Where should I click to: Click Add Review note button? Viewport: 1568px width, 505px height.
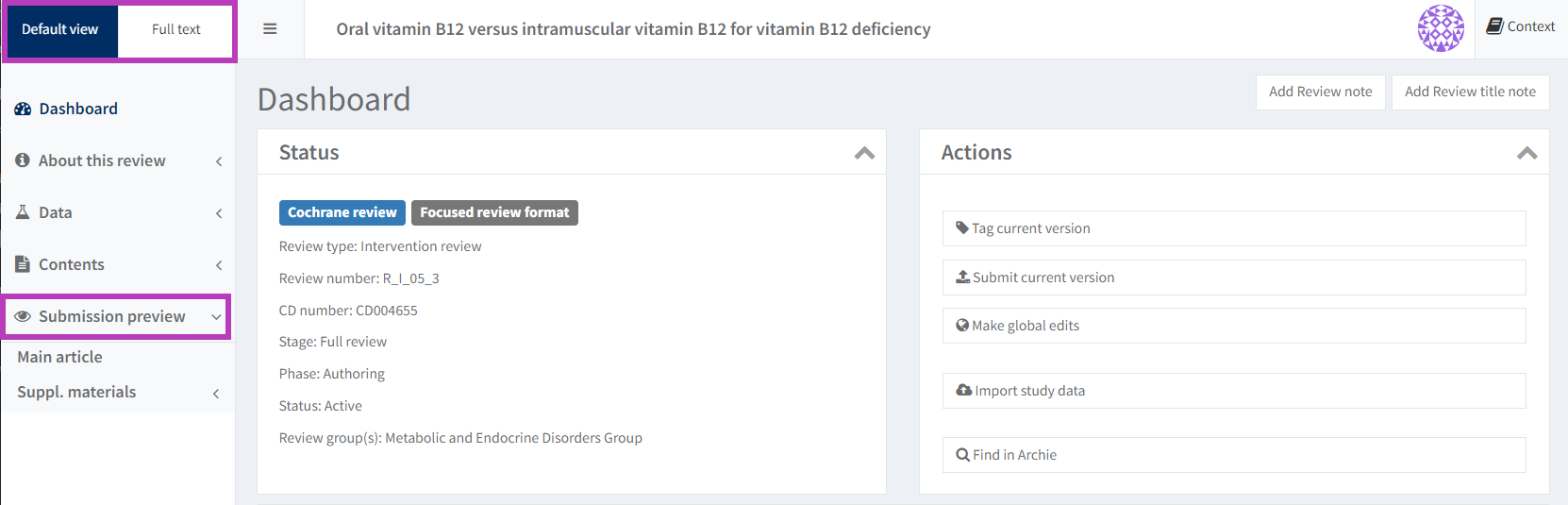1320,92
